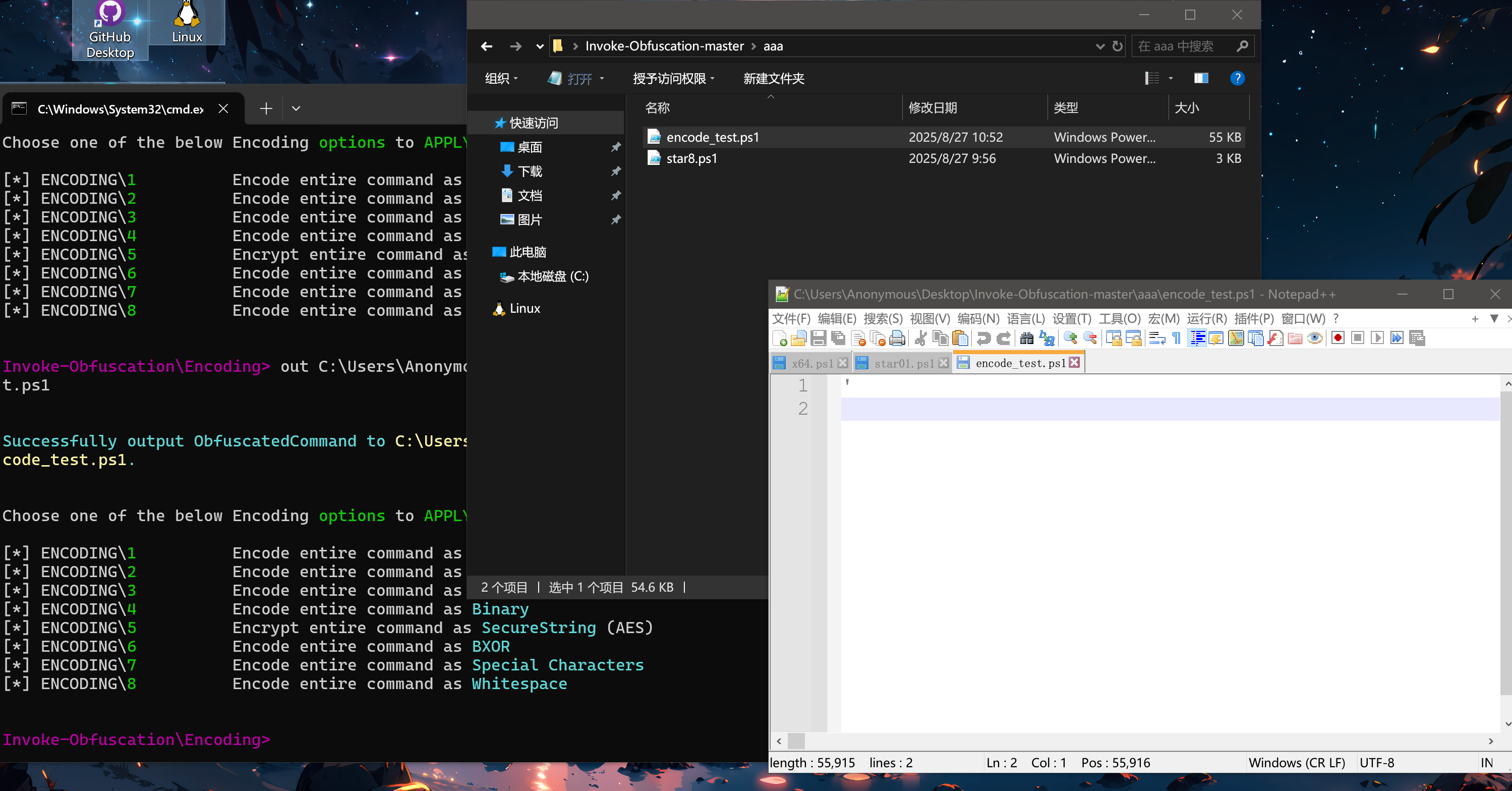Expand the 组织 dropdown in Explorer

click(x=501, y=79)
